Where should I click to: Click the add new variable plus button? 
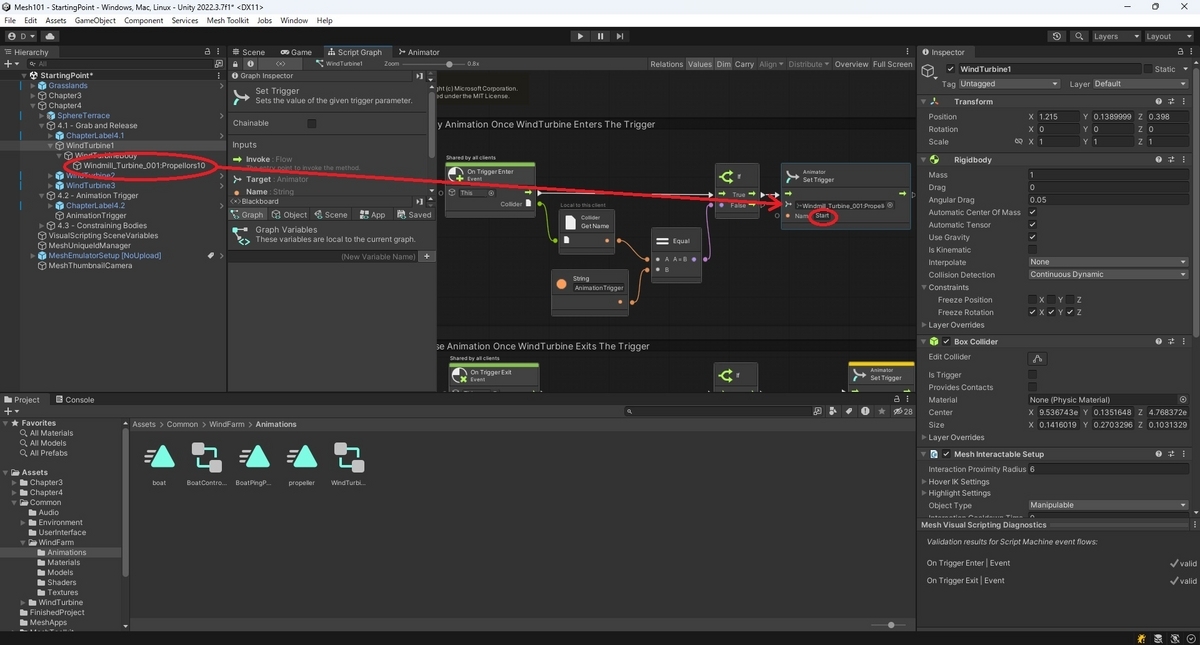pyautogui.click(x=426, y=257)
